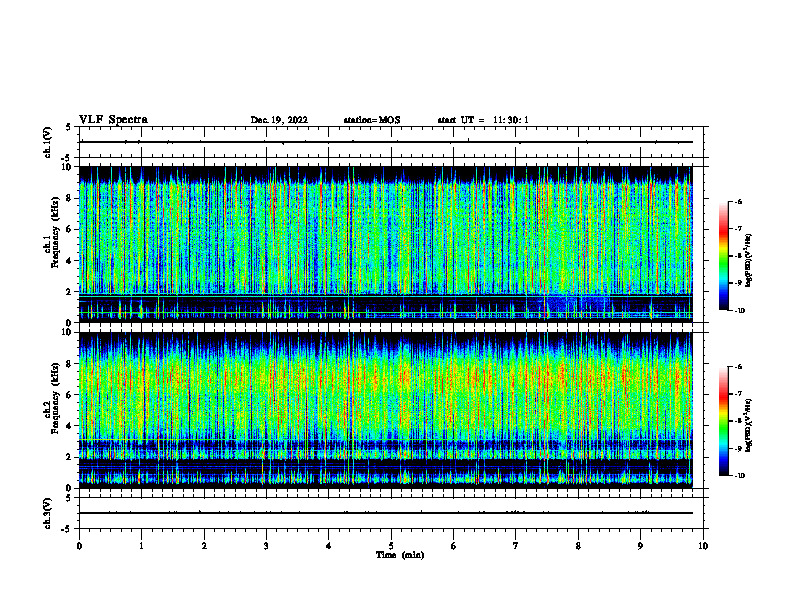Click the time axis tick label "4"
Viewport: 792px width, 612px height.
point(329,546)
